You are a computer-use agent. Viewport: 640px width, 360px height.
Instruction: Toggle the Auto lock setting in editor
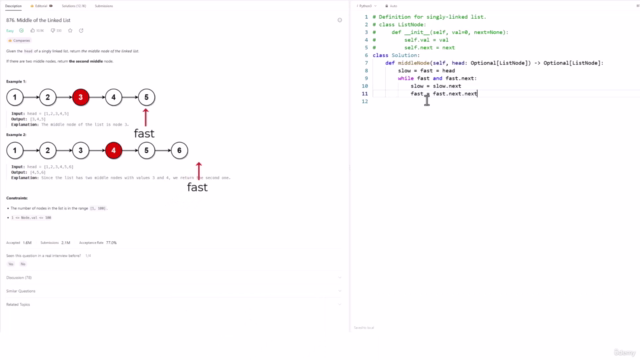(391, 6)
